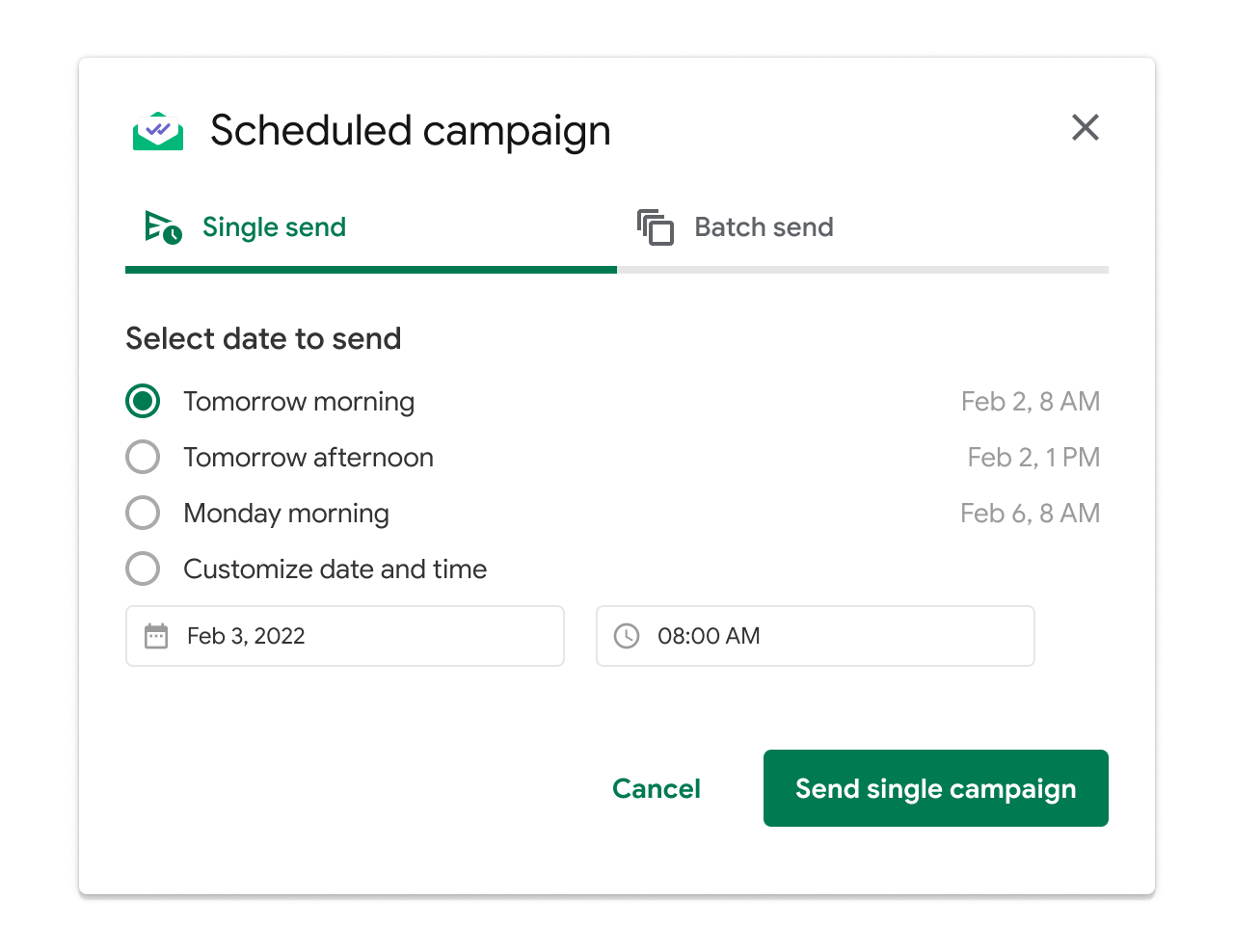Click the Batch send stacked-copies icon
This screenshot has width=1234, height=952.
pyautogui.click(x=656, y=227)
